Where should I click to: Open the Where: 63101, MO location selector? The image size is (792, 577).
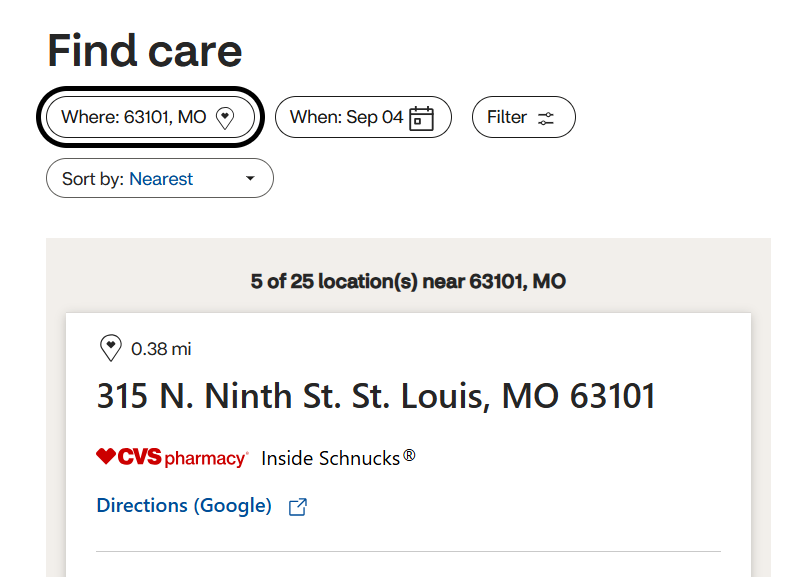(150, 117)
